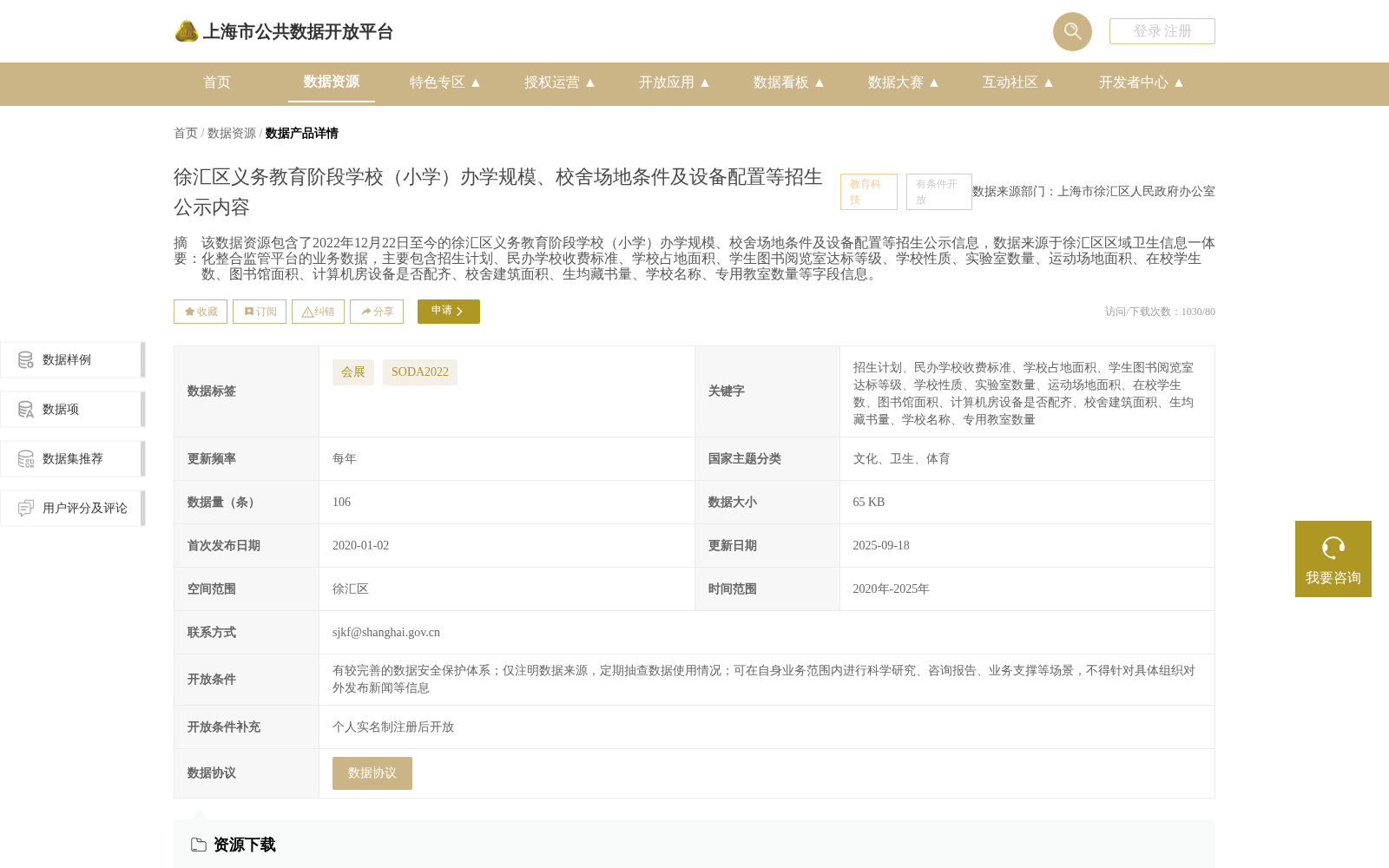Click the 徐汇区 spatial range value
The image size is (1389, 868).
pyautogui.click(x=351, y=589)
